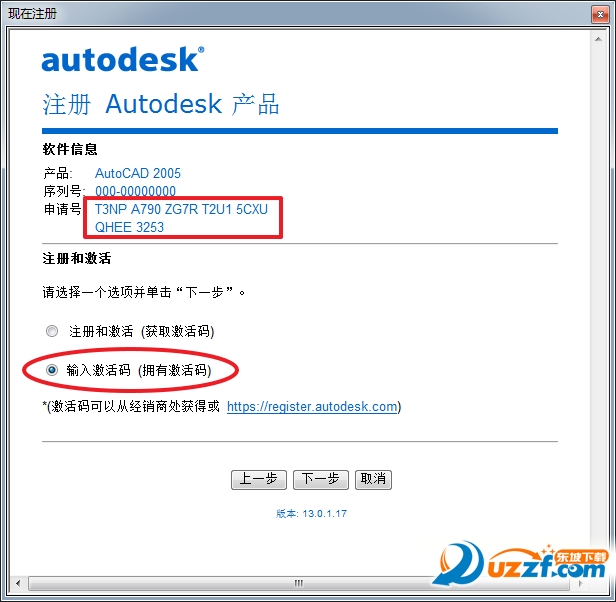The height and width of the screenshot is (602, 616).
Task: Click the version 13.0.1.17 text
Action: (311, 514)
